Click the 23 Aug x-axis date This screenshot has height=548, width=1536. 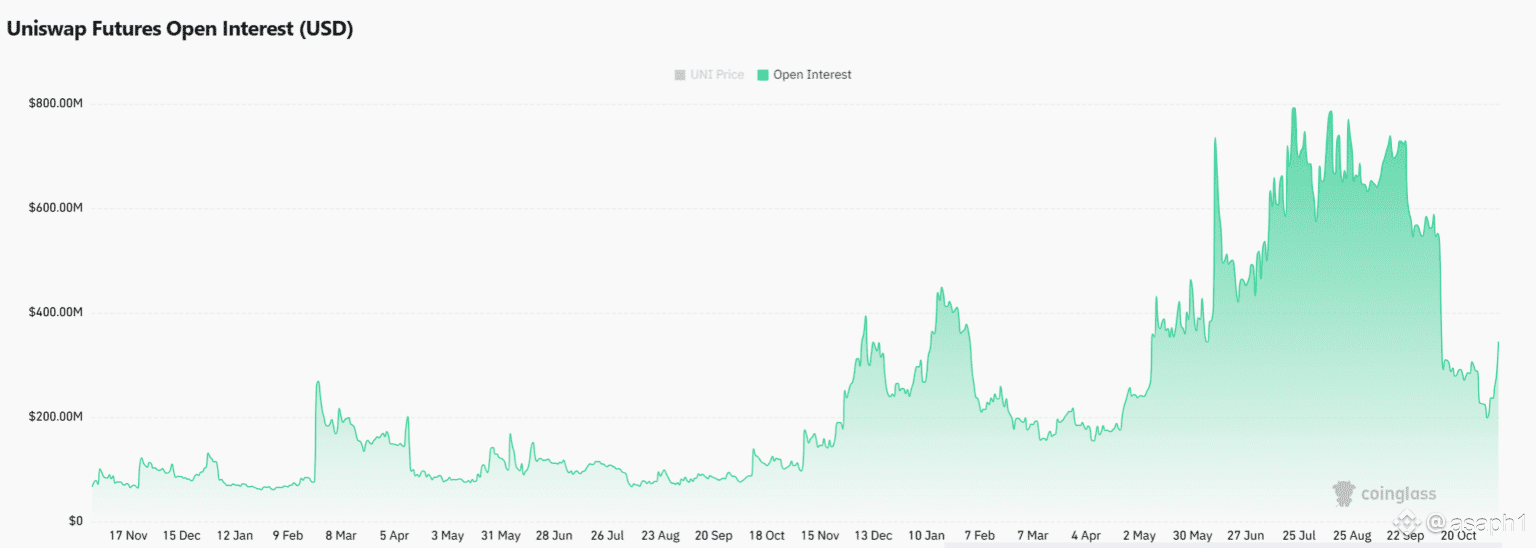click(x=660, y=536)
